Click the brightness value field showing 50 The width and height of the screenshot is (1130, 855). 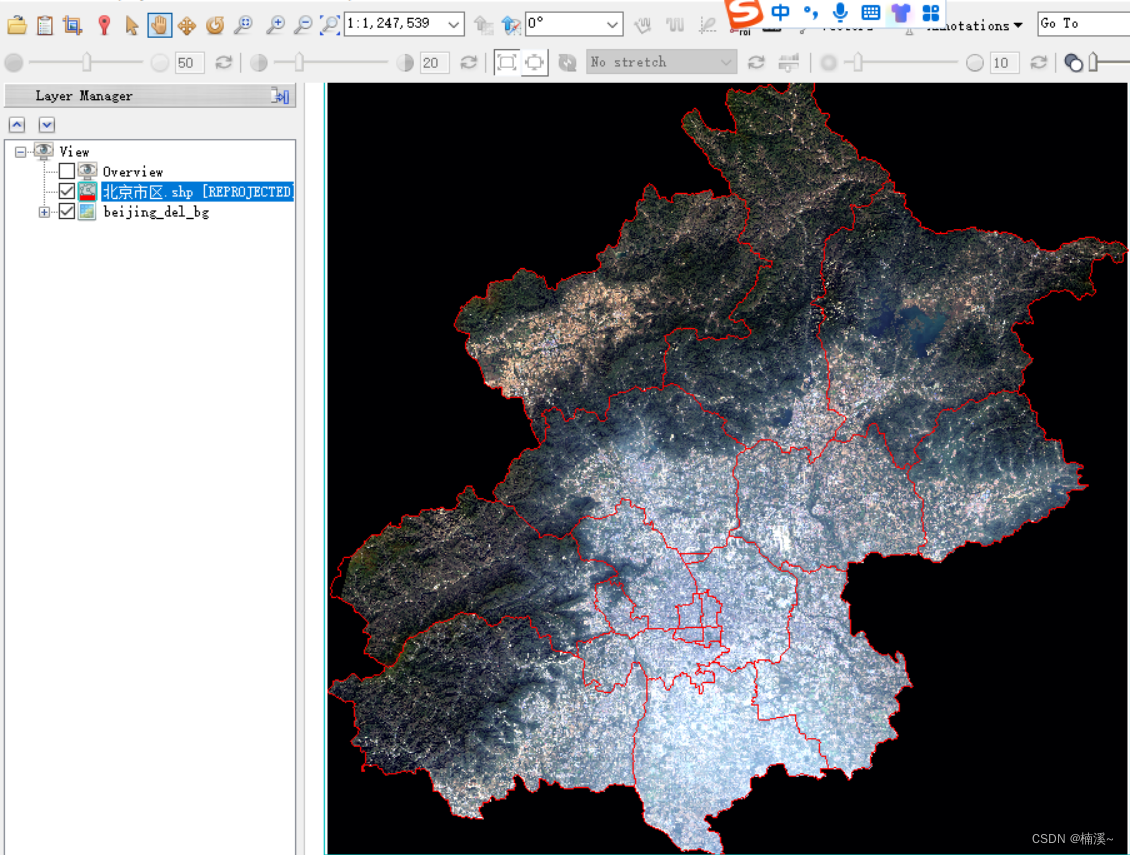coord(190,63)
